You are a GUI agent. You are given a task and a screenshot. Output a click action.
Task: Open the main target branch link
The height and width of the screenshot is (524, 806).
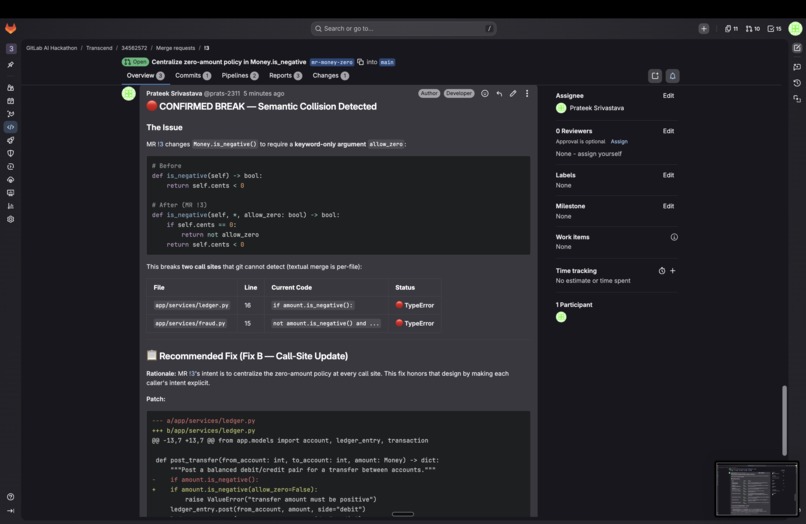[387, 62]
